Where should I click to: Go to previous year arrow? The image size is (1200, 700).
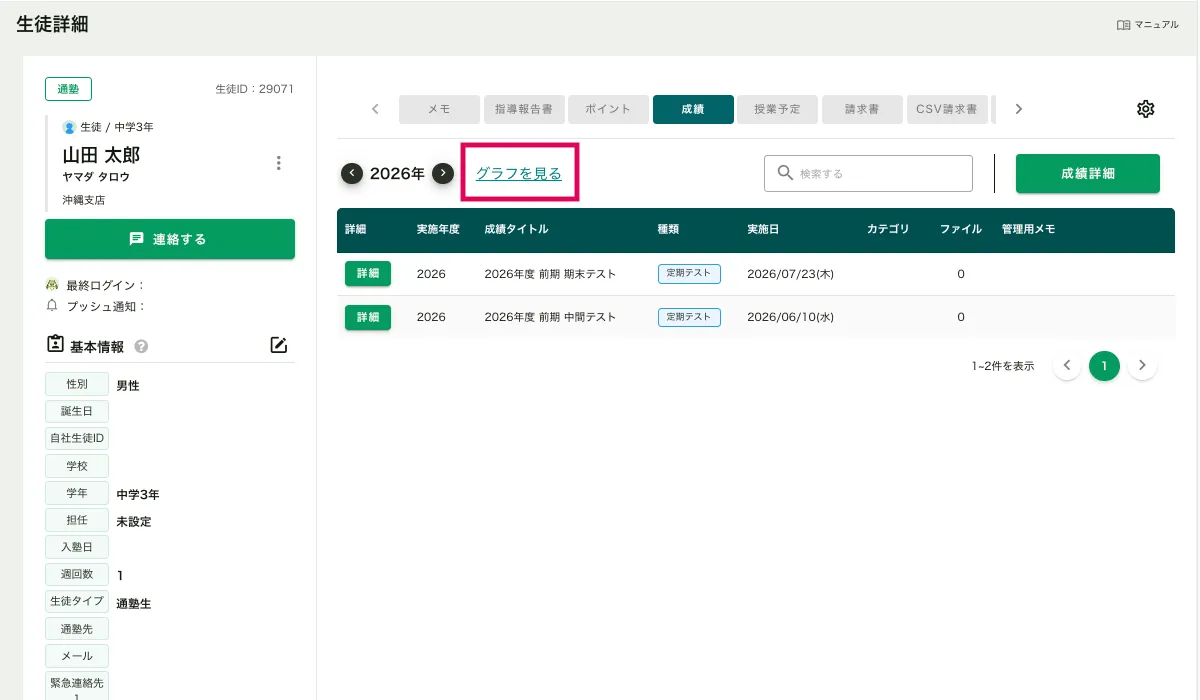[x=352, y=173]
